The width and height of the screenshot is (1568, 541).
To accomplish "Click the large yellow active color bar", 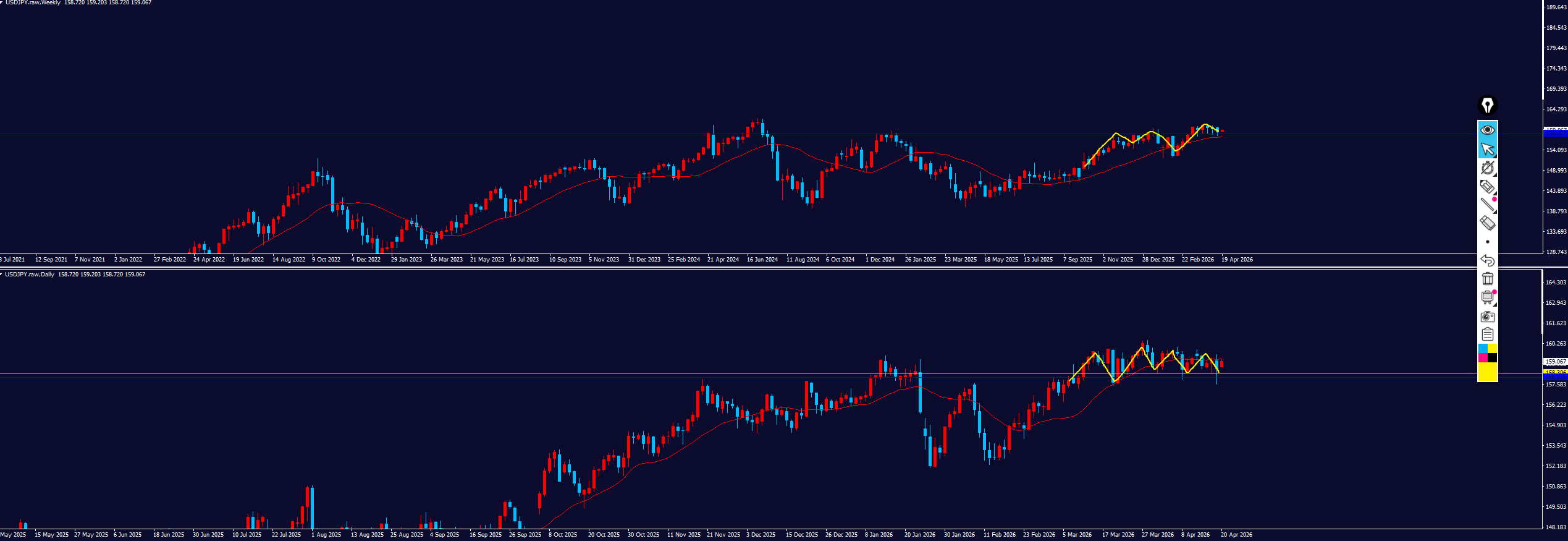I will click(1487, 372).
